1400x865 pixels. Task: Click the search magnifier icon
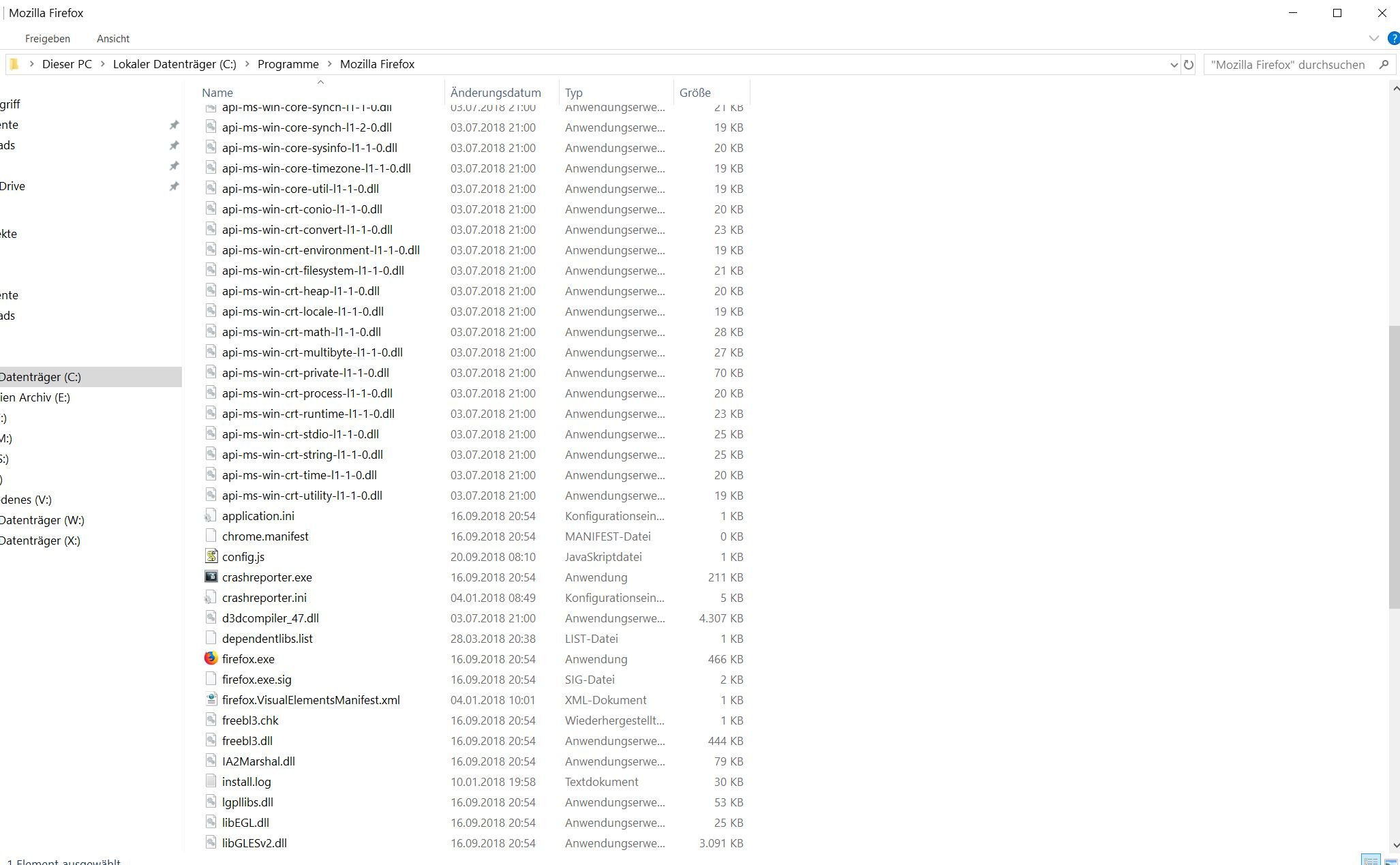[x=1384, y=65]
